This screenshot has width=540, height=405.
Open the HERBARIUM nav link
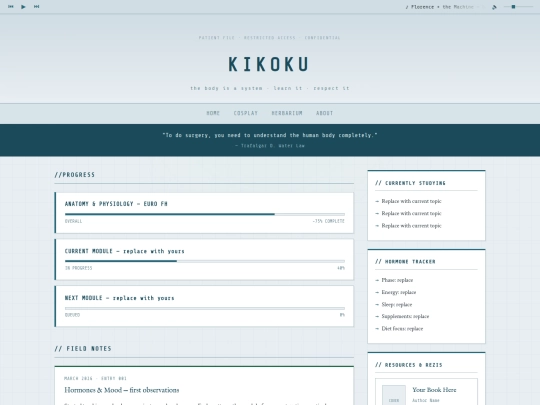point(287,113)
